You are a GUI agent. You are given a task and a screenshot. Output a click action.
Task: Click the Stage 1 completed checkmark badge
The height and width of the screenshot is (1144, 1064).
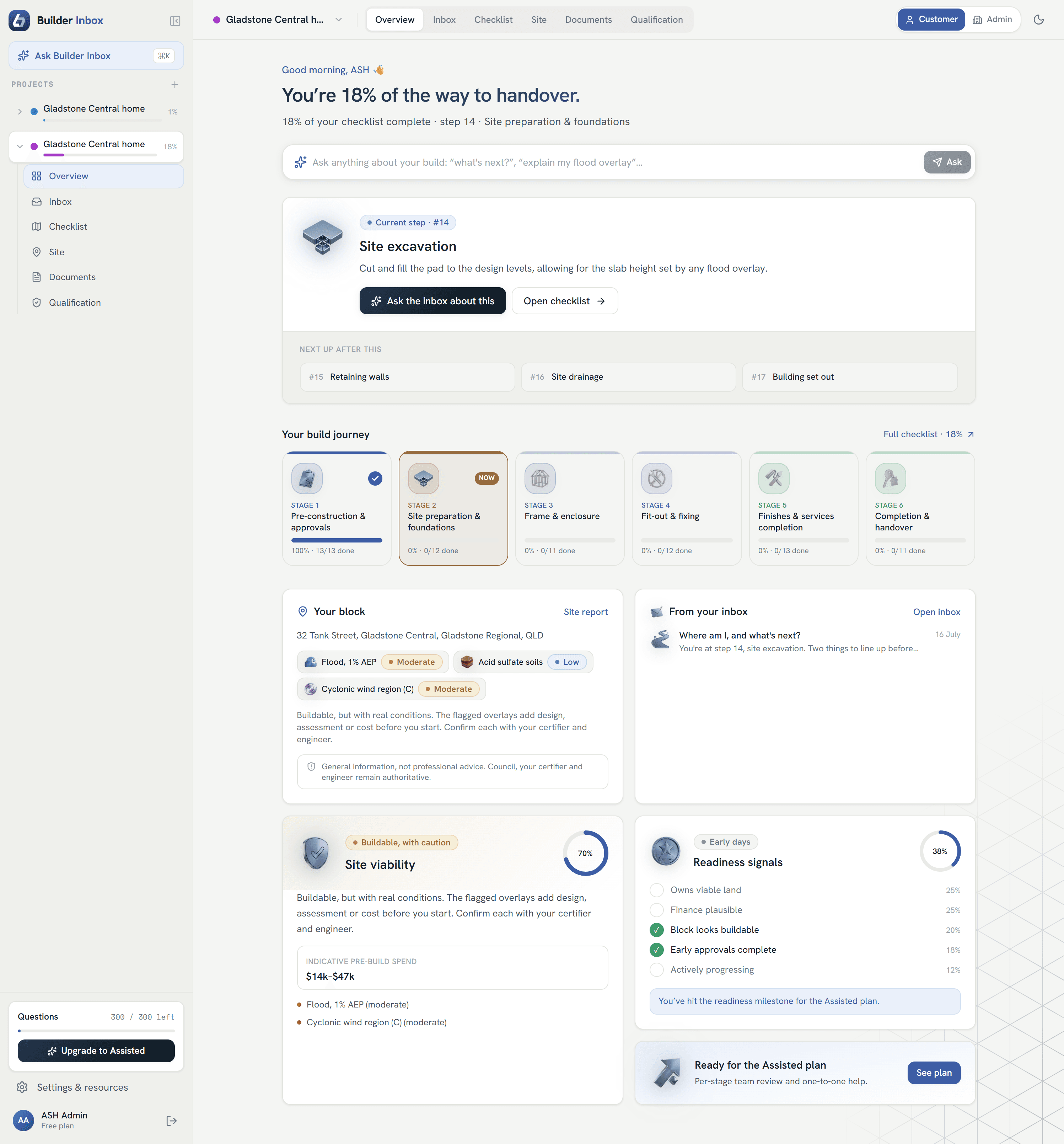375,478
